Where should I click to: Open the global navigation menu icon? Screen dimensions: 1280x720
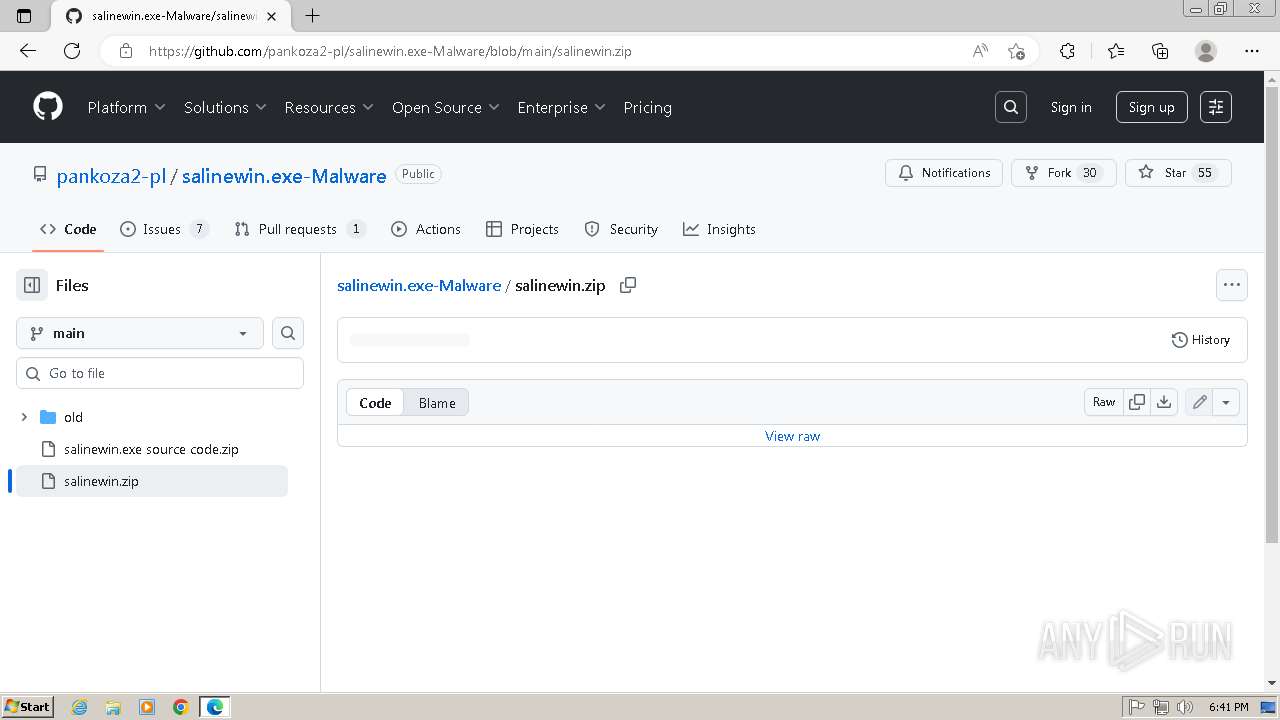(x=1216, y=107)
